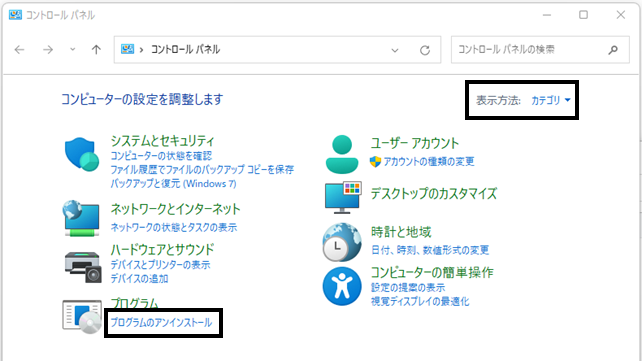Open the Hardware and Sound printer icon
642x361 pixels.
83,266
